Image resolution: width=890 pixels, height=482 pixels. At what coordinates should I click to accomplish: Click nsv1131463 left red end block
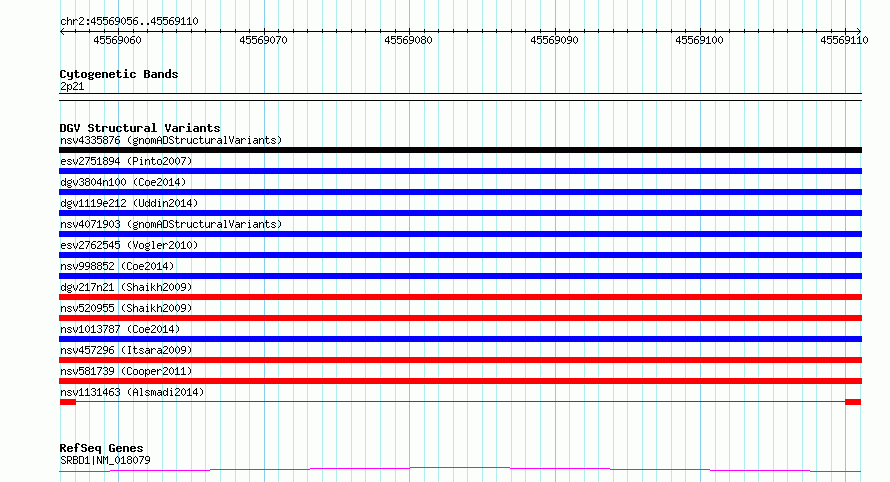pyautogui.click(x=68, y=402)
